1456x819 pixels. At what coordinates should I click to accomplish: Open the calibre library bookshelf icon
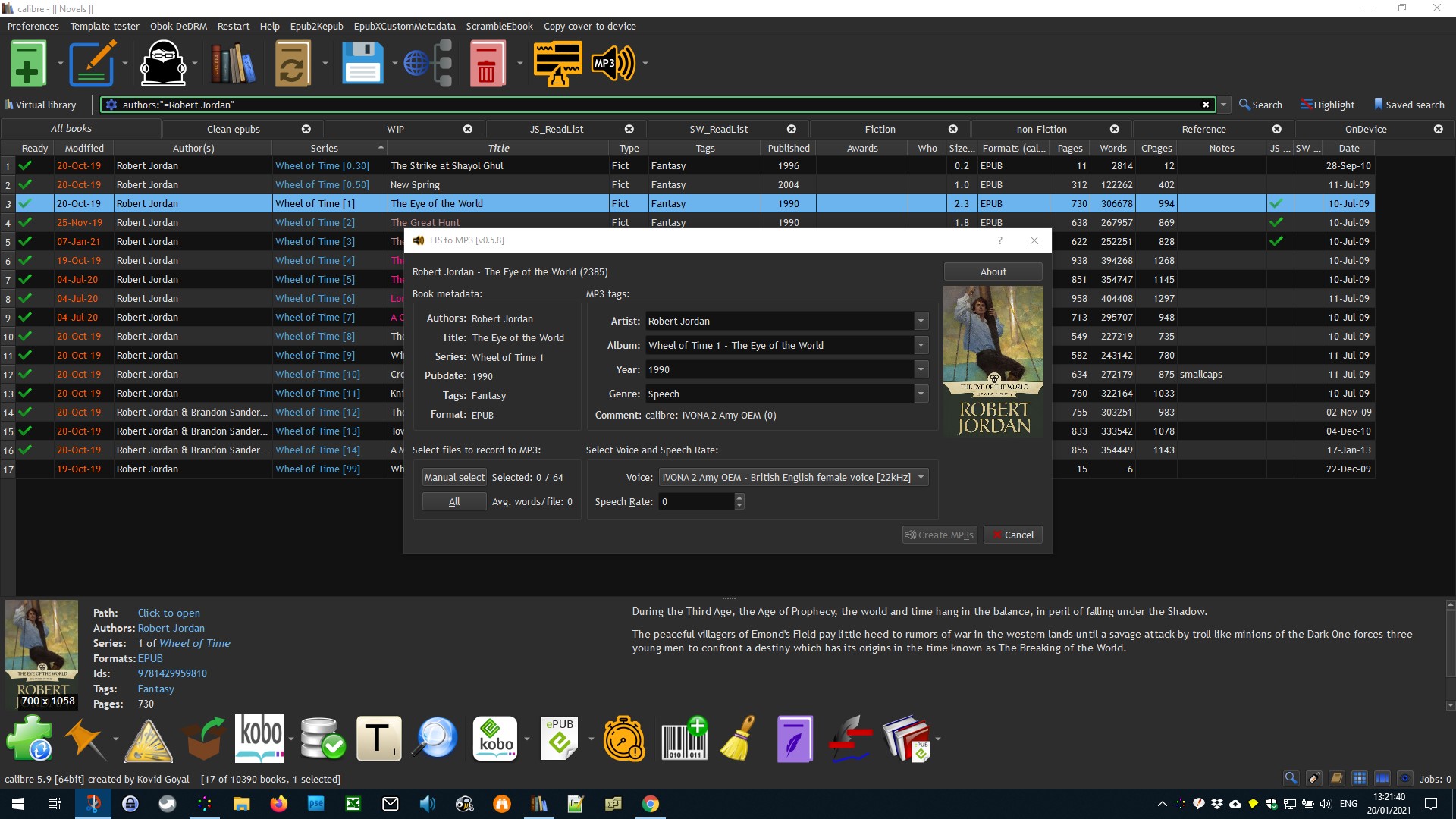tap(233, 64)
